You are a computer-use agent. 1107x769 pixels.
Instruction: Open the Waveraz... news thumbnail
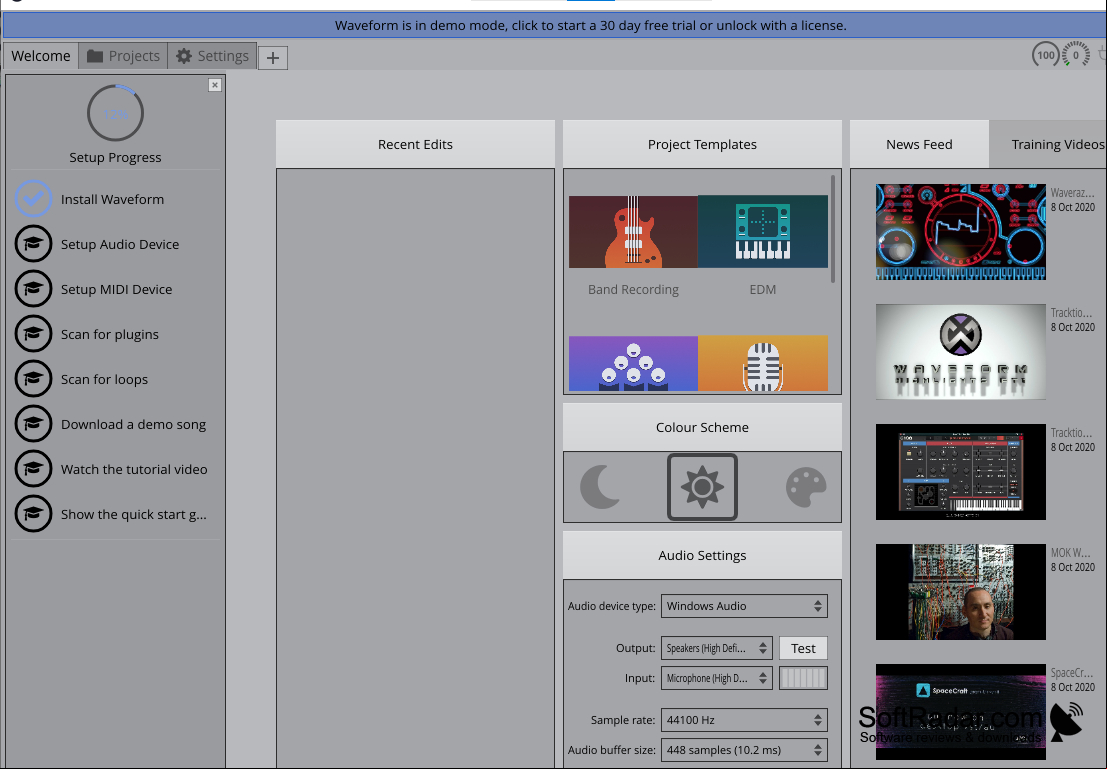(961, 232)
